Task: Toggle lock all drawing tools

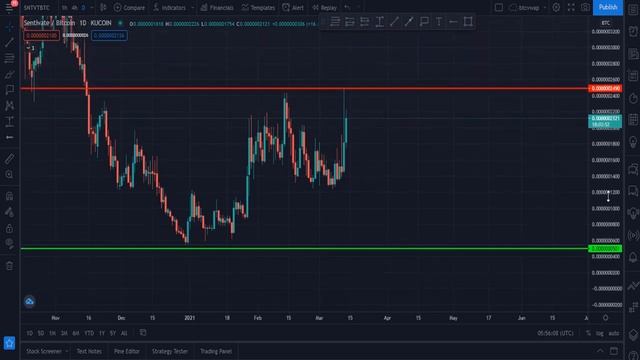Action: 9,228
